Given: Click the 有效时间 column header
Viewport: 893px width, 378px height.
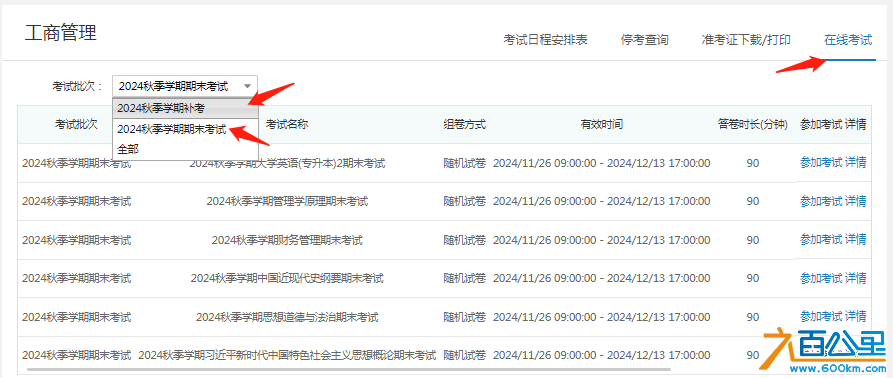Looking at the screenshot, I should [x=601, y=124].
